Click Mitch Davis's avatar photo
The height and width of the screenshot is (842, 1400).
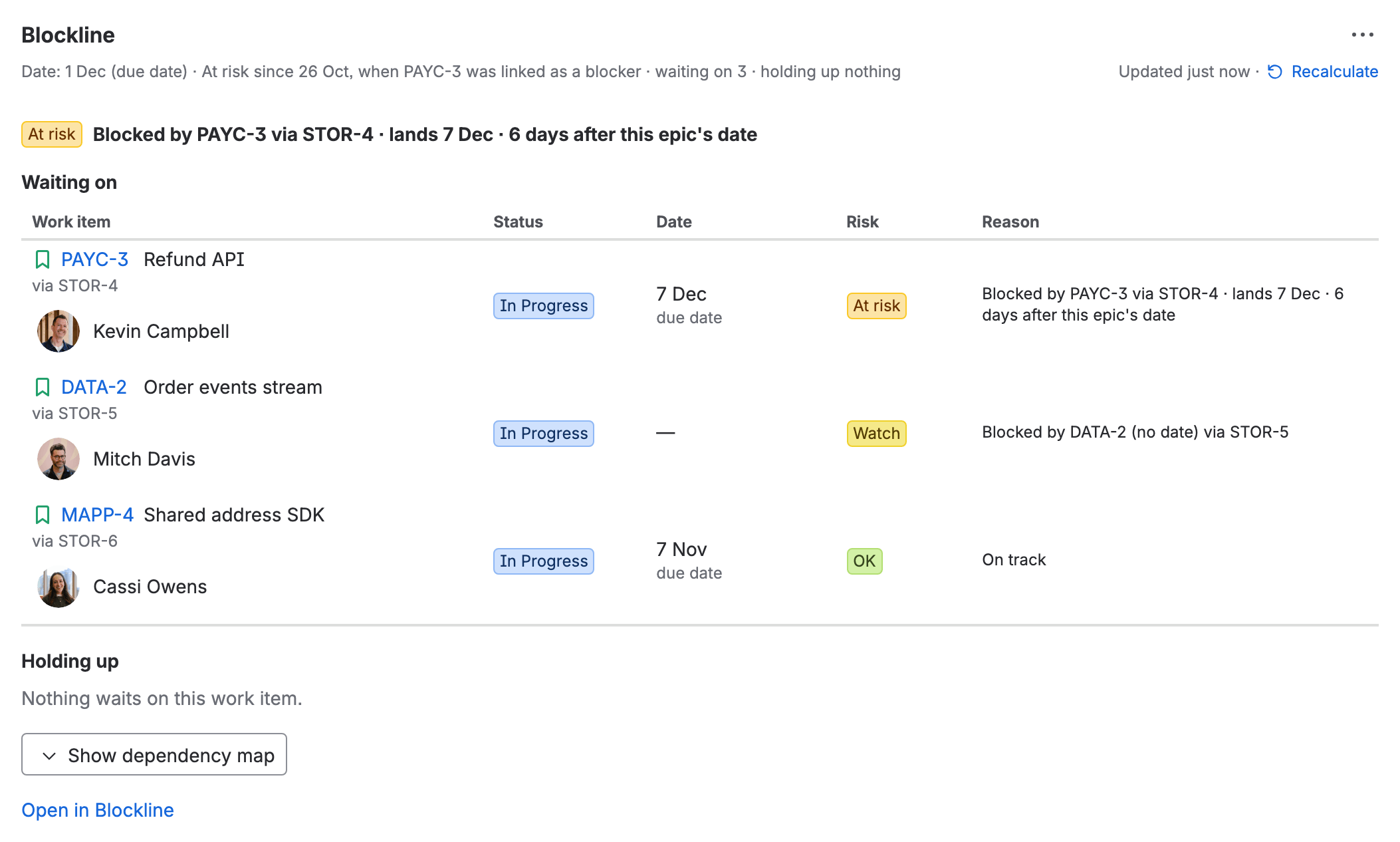(58, 459)
